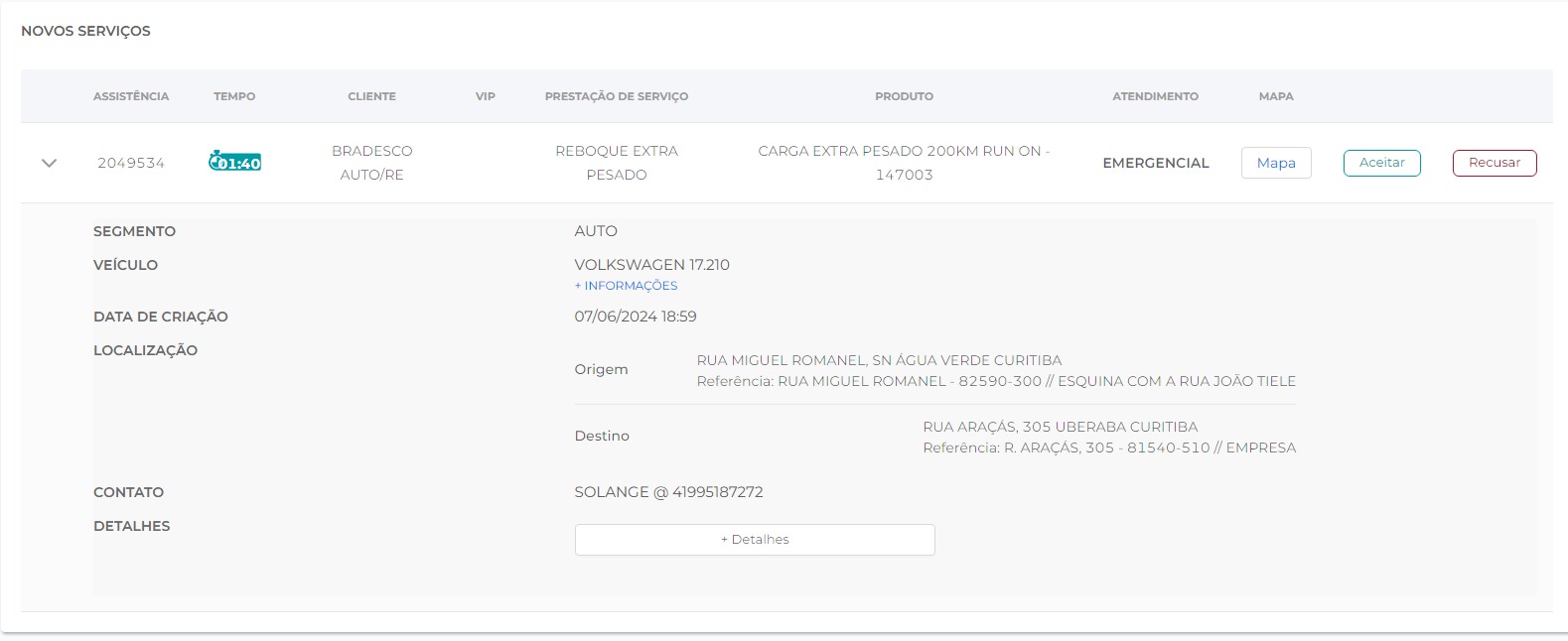Open the Mapa button
Screen dimensions: 1568x641
(x=1276, y=163)
